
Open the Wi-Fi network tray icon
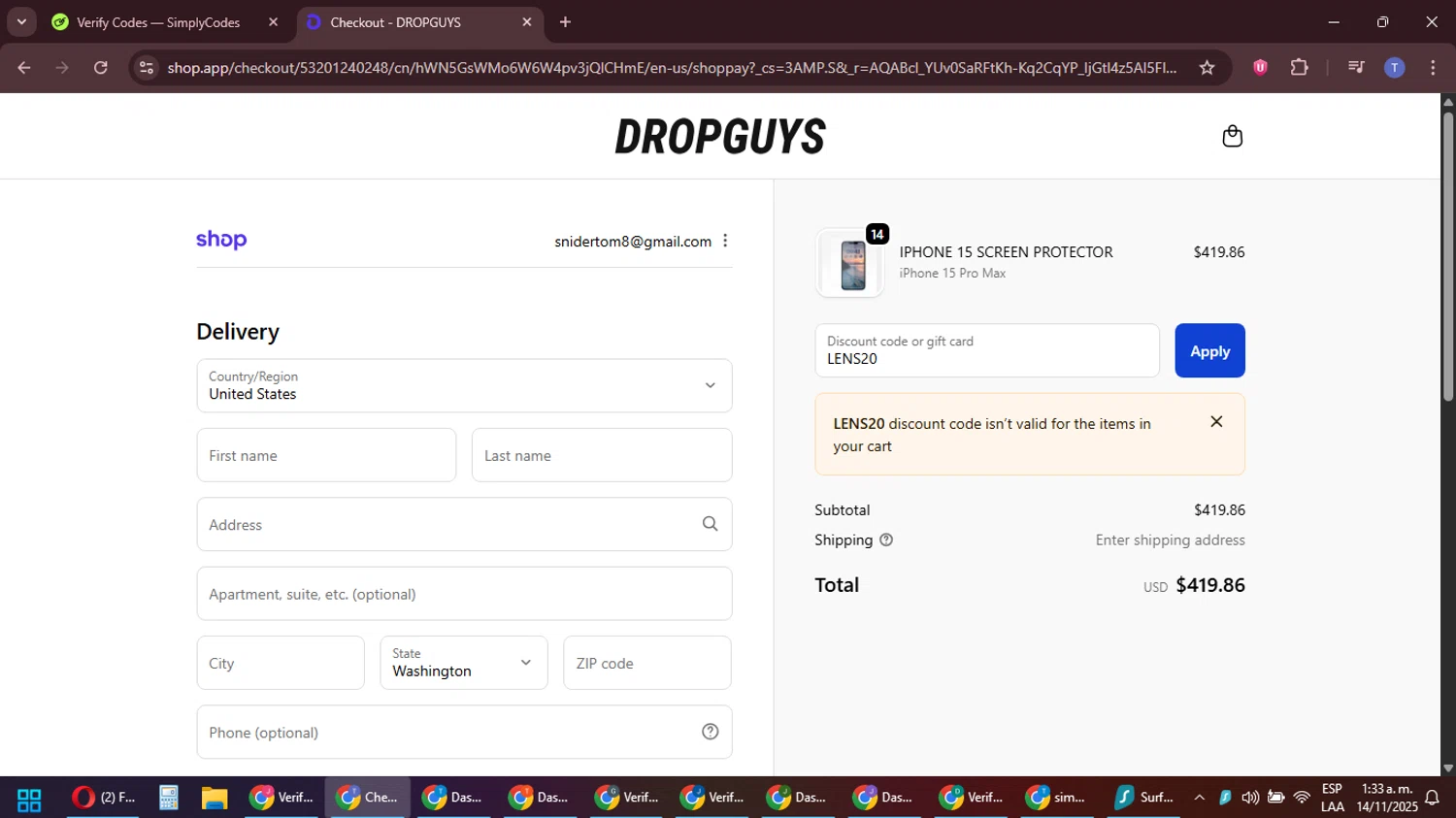coord(1302,798)
